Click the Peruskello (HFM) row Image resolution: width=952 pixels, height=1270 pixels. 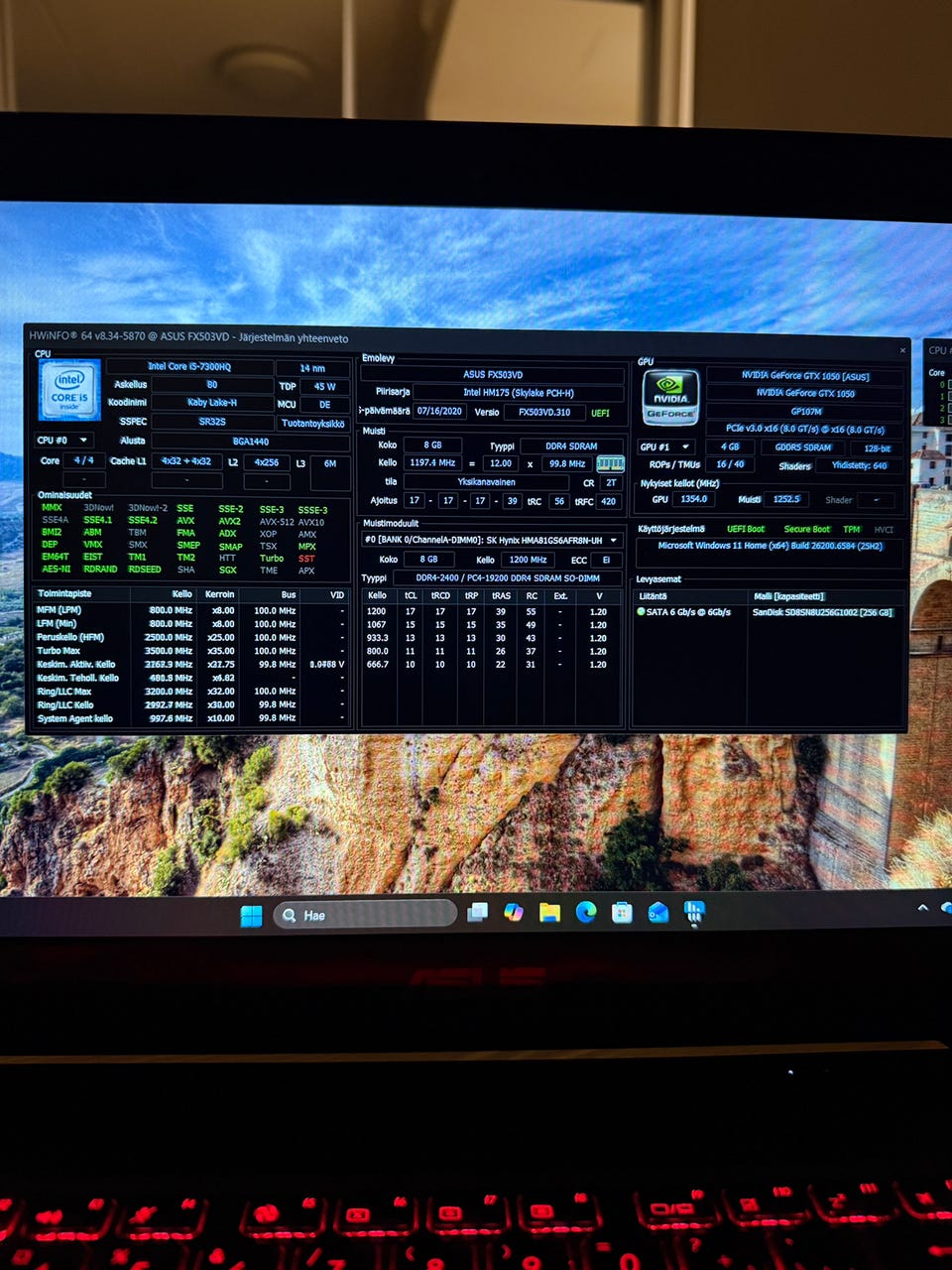[x=191, y=637]
